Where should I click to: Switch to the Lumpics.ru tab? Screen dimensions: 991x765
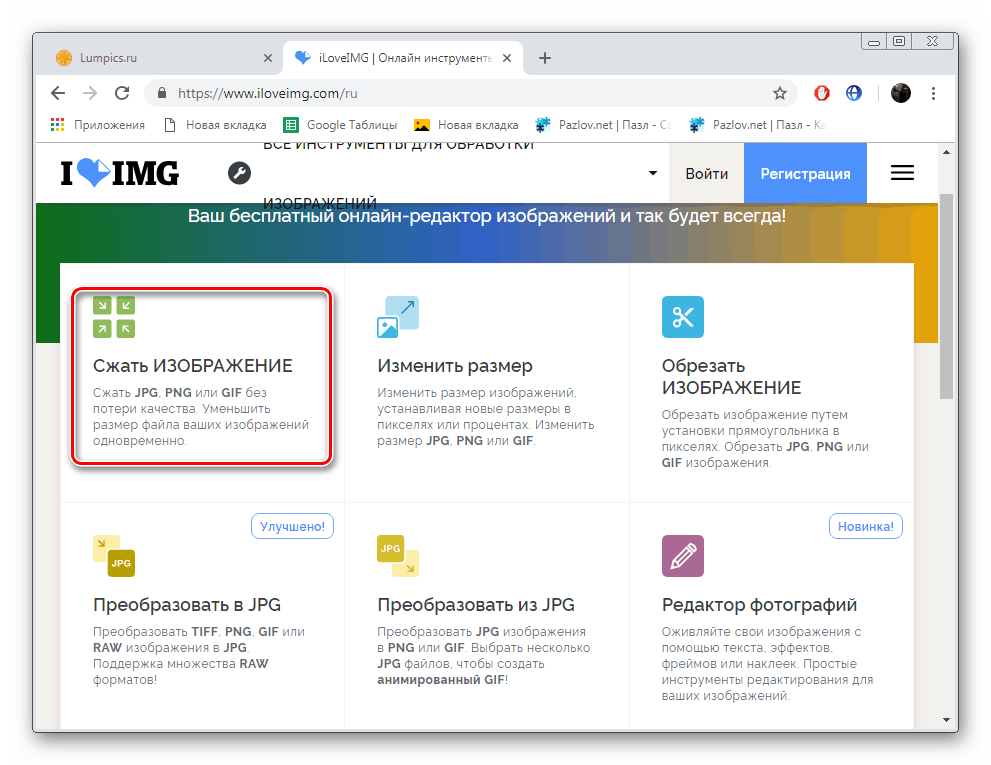click(150, 58)
